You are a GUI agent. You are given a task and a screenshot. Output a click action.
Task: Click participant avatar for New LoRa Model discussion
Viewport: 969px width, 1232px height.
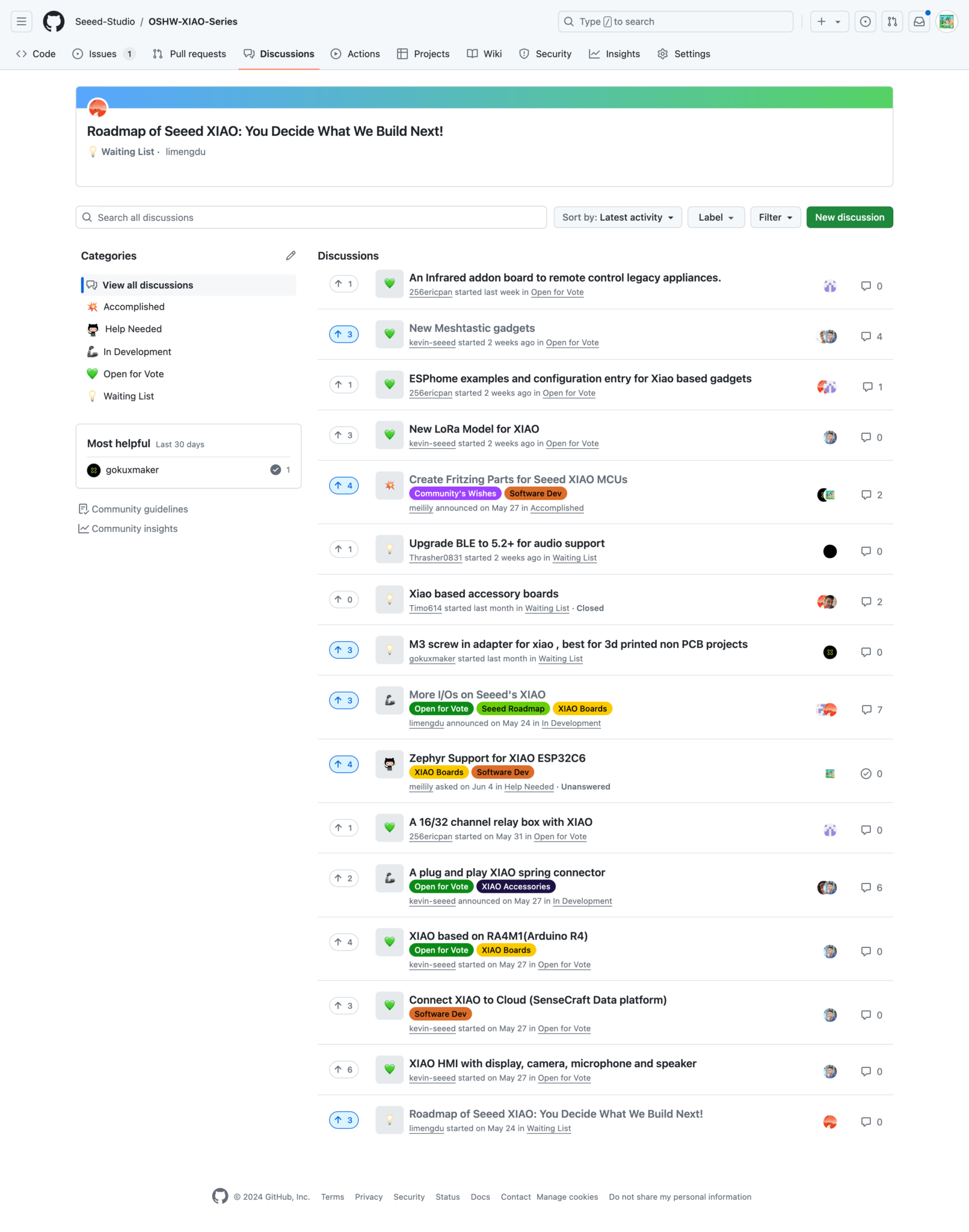830,437
